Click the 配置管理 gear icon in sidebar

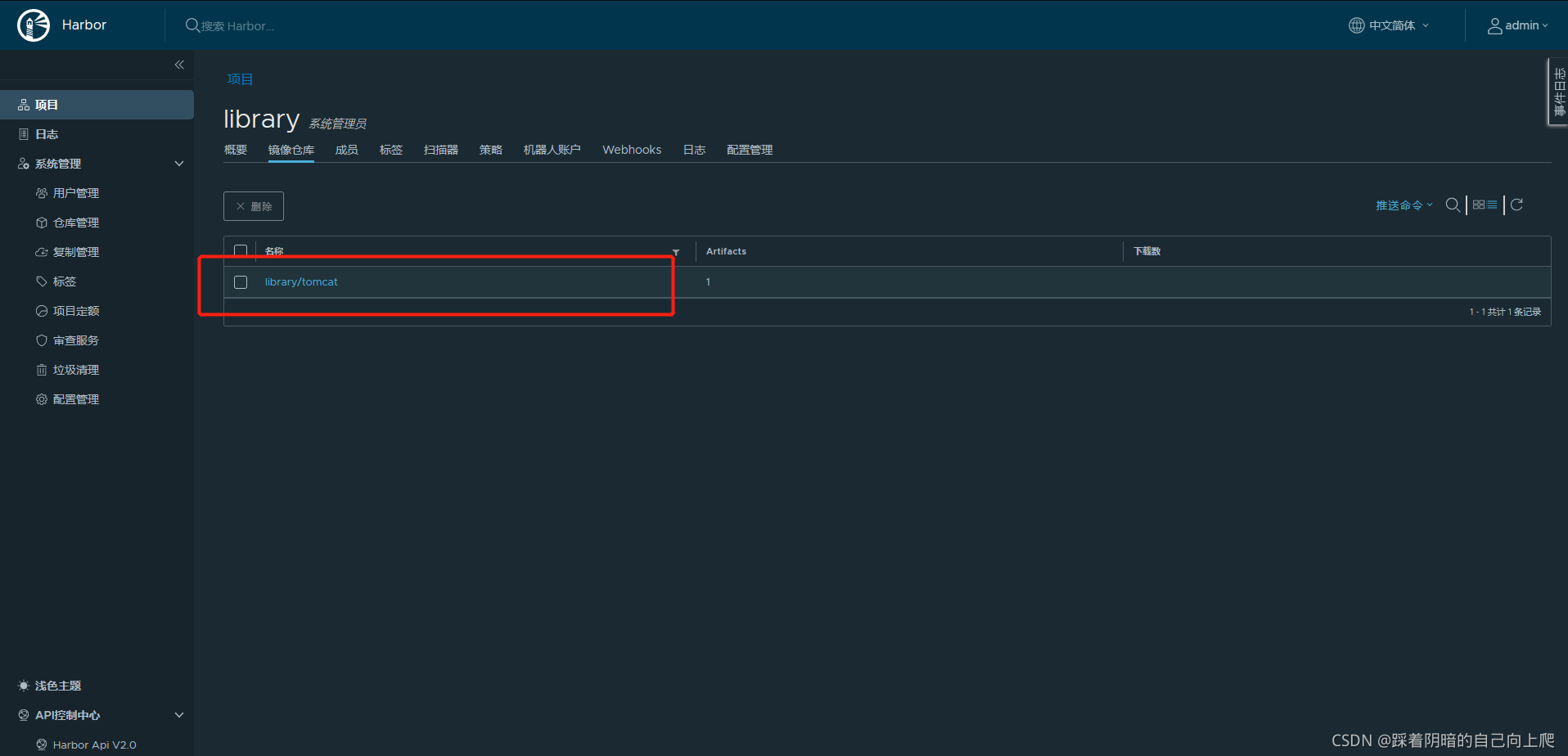tap(42, 399)
